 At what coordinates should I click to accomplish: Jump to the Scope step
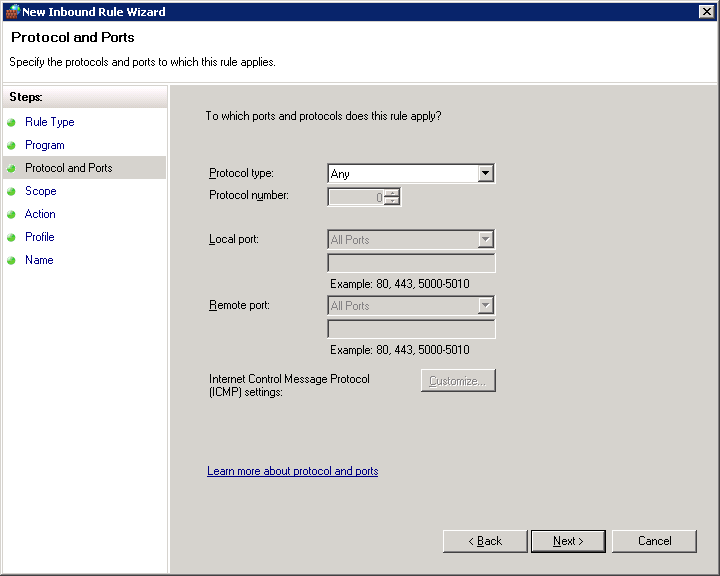pyautogui.click(x=41, y=191)
